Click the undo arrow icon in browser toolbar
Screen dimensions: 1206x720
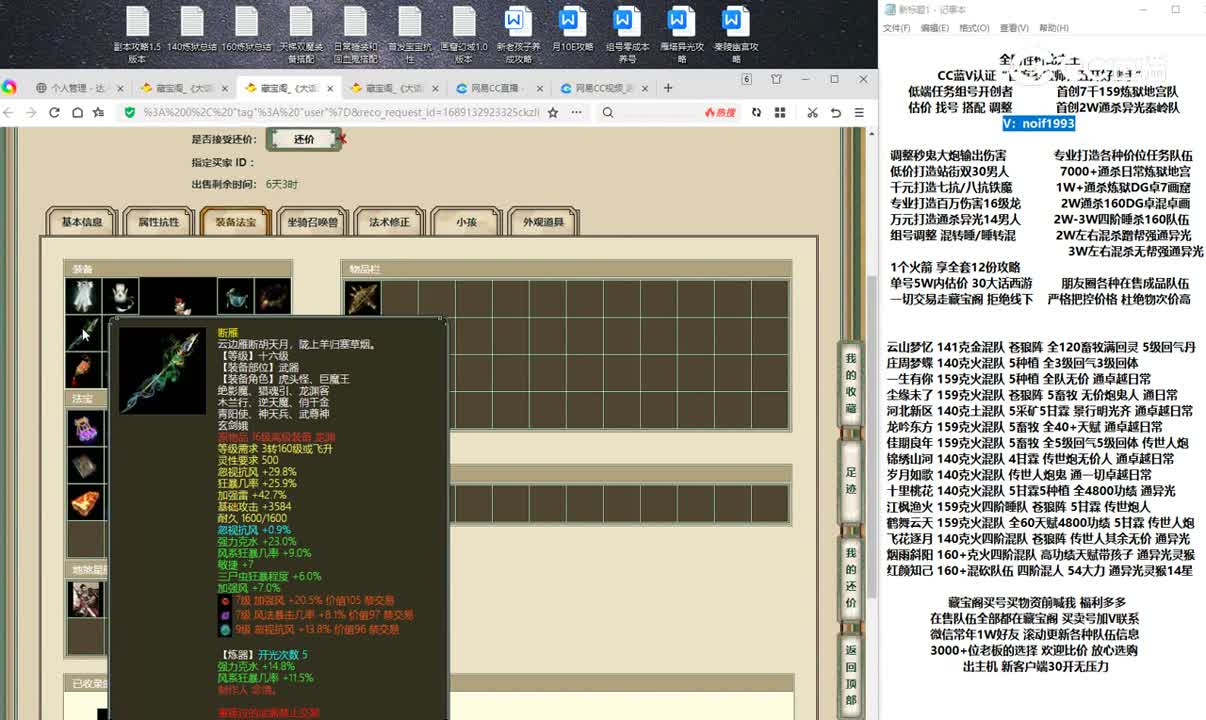coord(836,113)
